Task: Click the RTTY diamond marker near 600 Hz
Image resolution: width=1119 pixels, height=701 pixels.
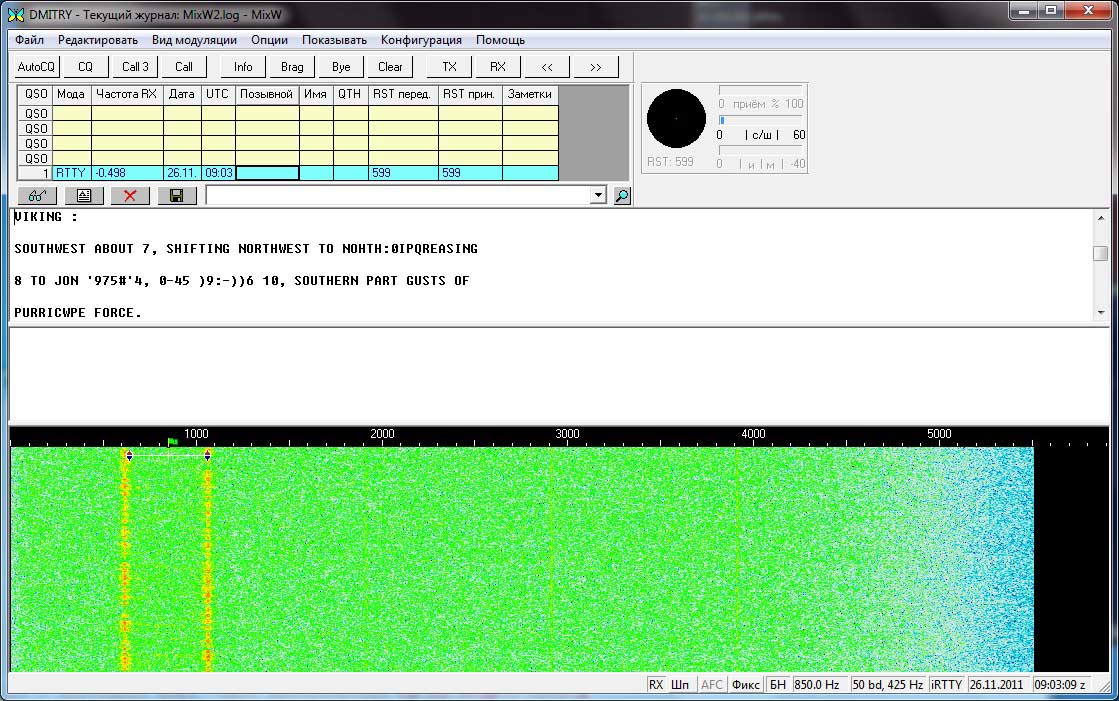Action: coord(129,455)
